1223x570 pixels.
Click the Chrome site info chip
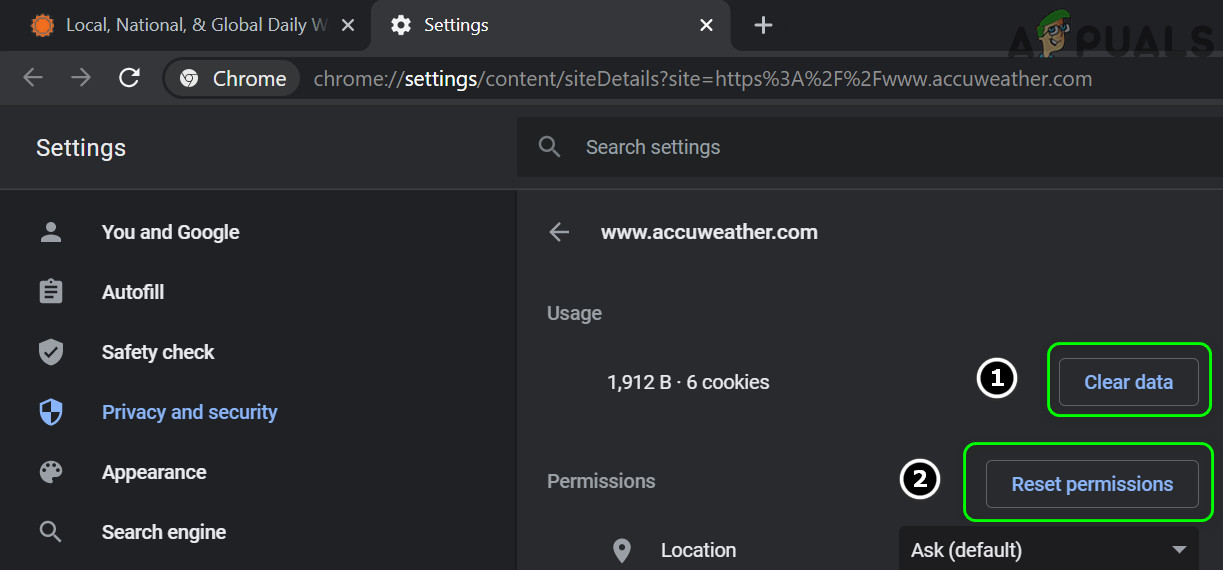coord(232,79)
